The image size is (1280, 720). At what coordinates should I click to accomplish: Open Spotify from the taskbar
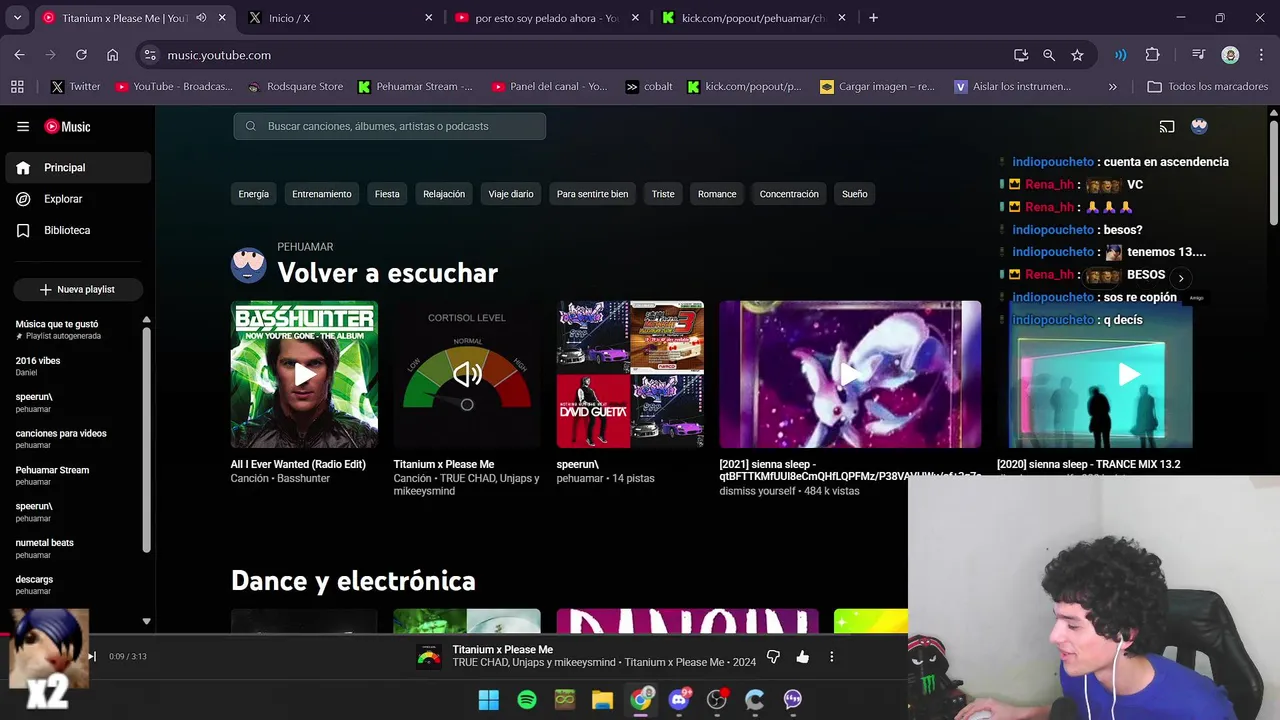click(x=527, y=699)
